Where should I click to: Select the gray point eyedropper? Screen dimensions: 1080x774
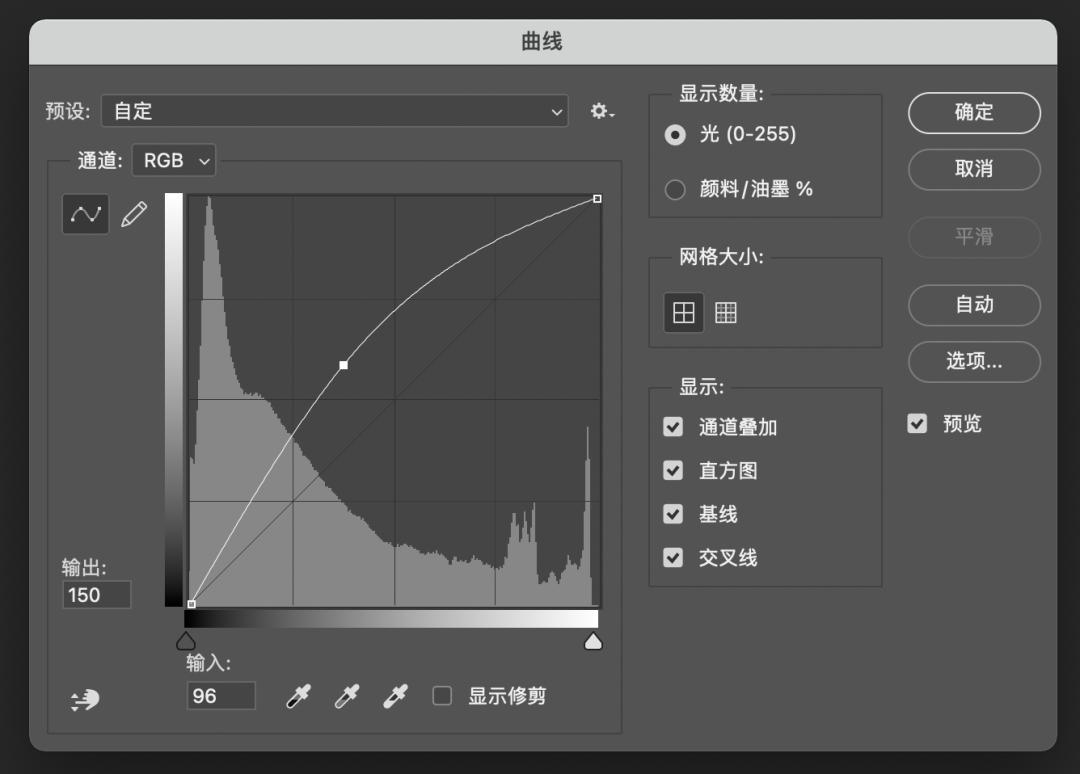click(345, 695)
